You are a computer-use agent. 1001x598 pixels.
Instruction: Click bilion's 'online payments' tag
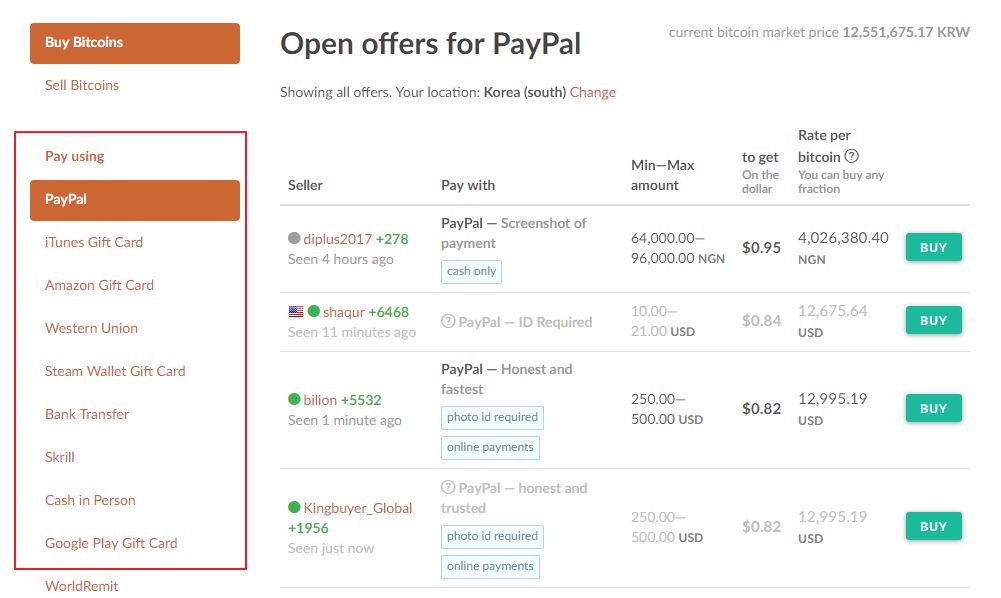tap(490, 447)
